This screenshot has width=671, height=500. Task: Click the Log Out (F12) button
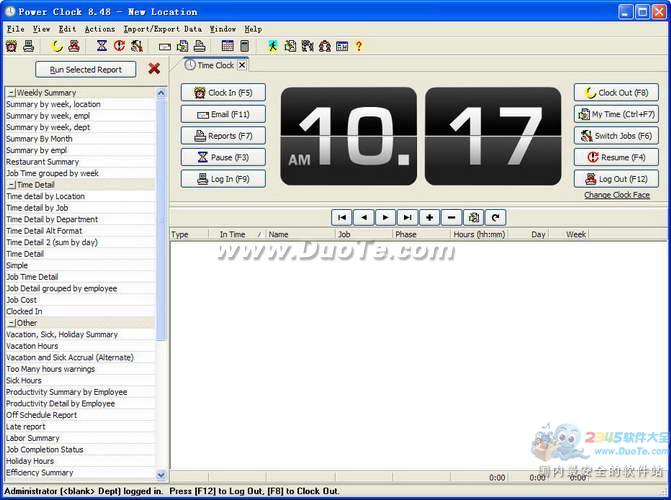coord(616,179)
